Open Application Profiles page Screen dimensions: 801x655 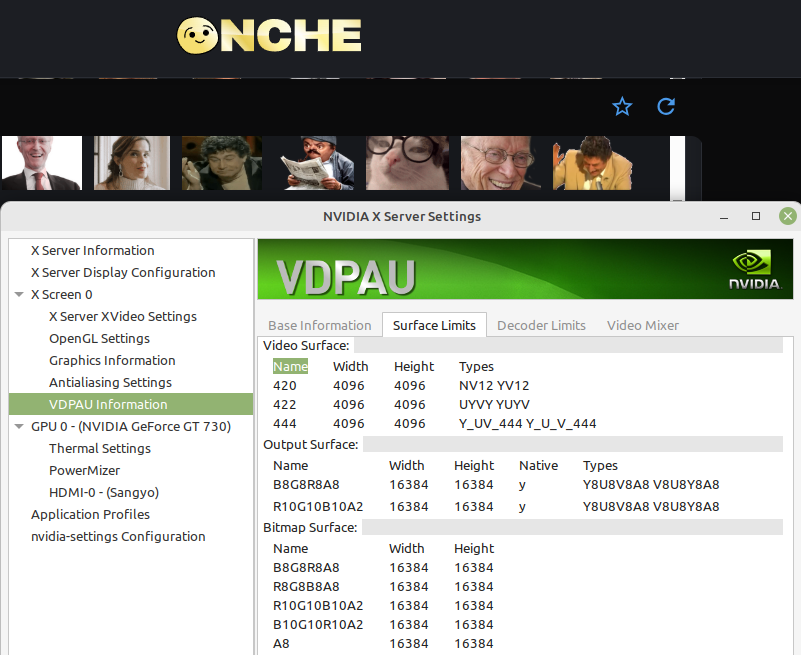[90, 514]
